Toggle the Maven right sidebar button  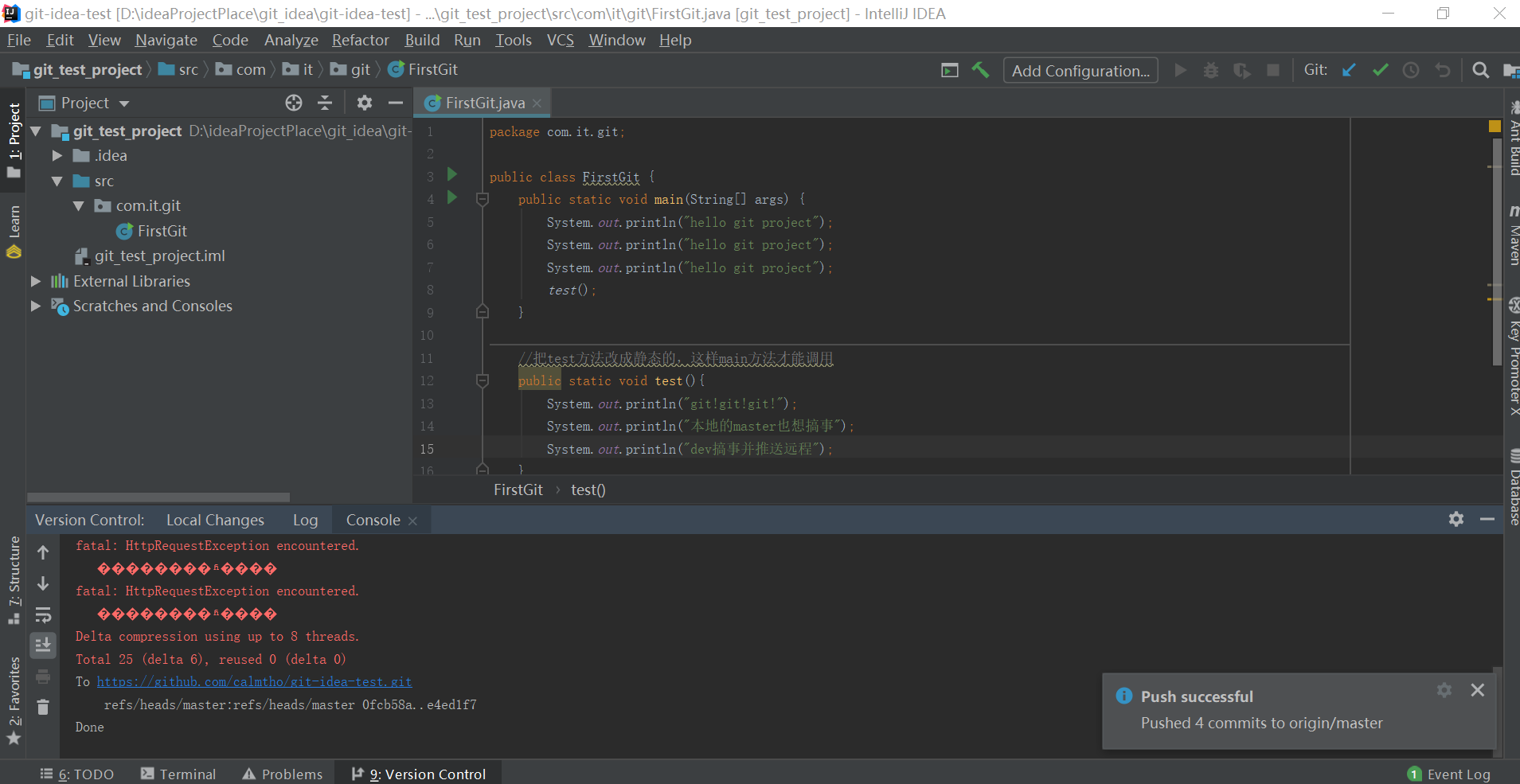point(1513,236)
